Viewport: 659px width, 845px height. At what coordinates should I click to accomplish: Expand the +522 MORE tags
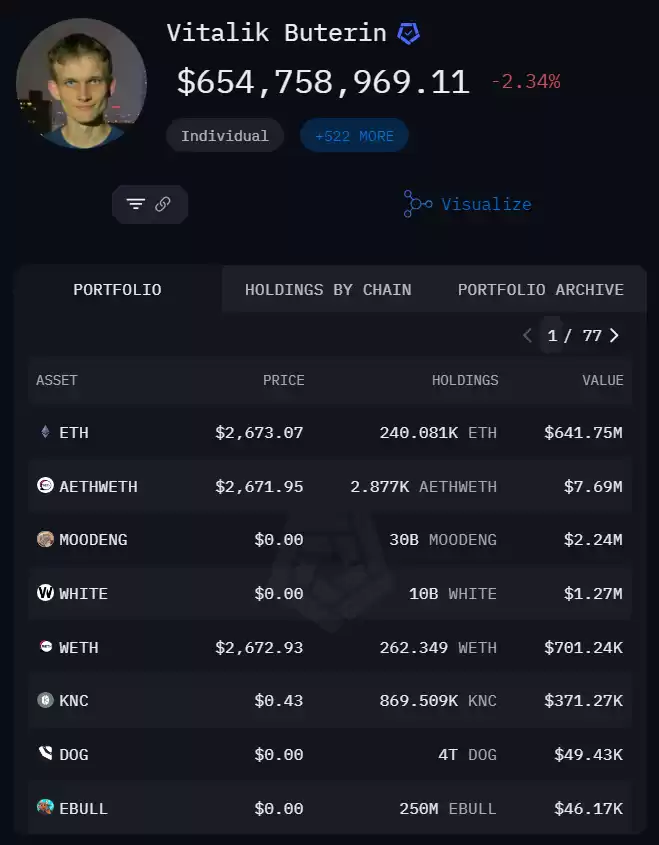(x=354, y=135)
